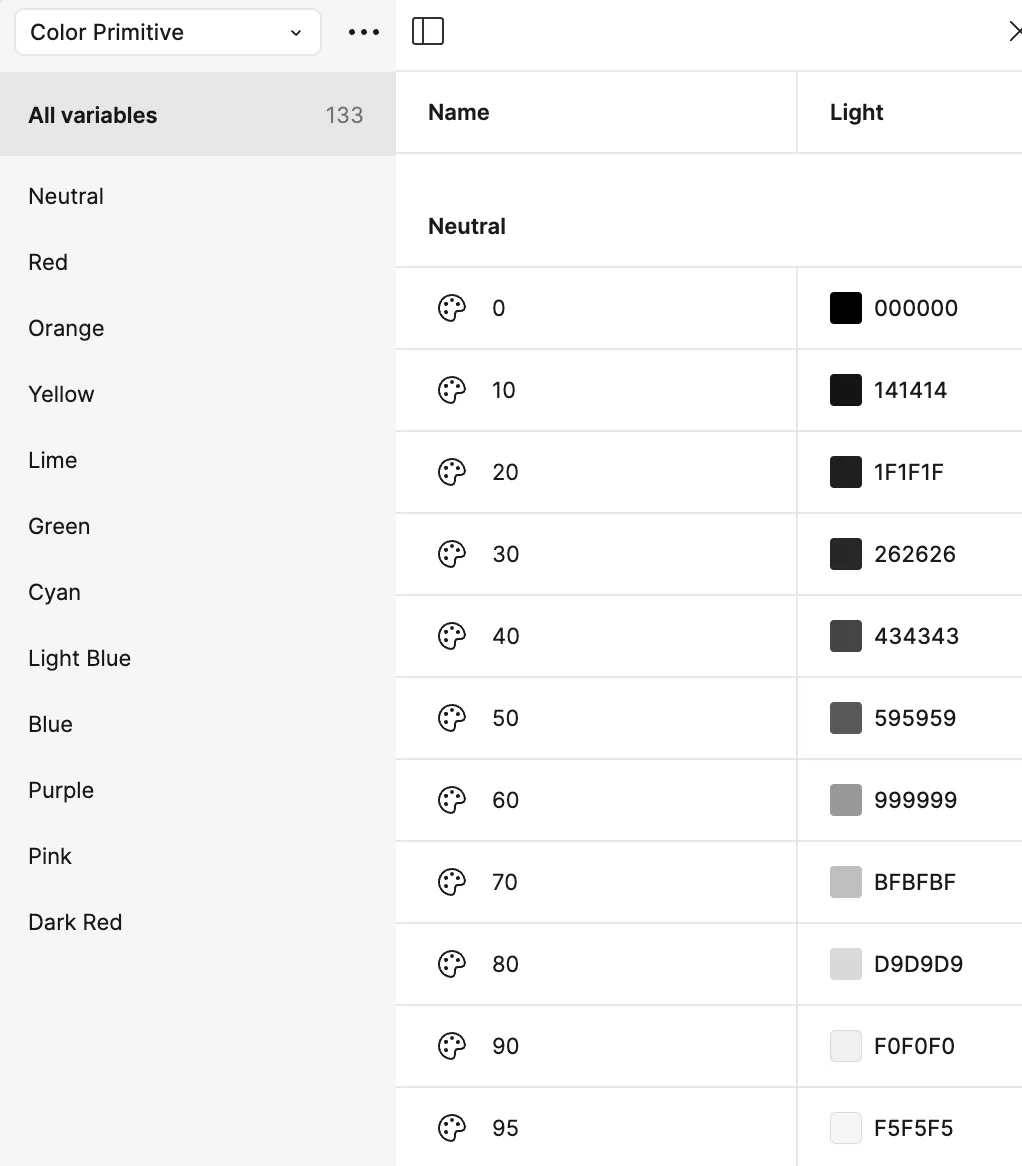Click the 434343 color swatch
Viewport: 1022px width, 1166px height.
pyautogui.click(x=846, y=636)
